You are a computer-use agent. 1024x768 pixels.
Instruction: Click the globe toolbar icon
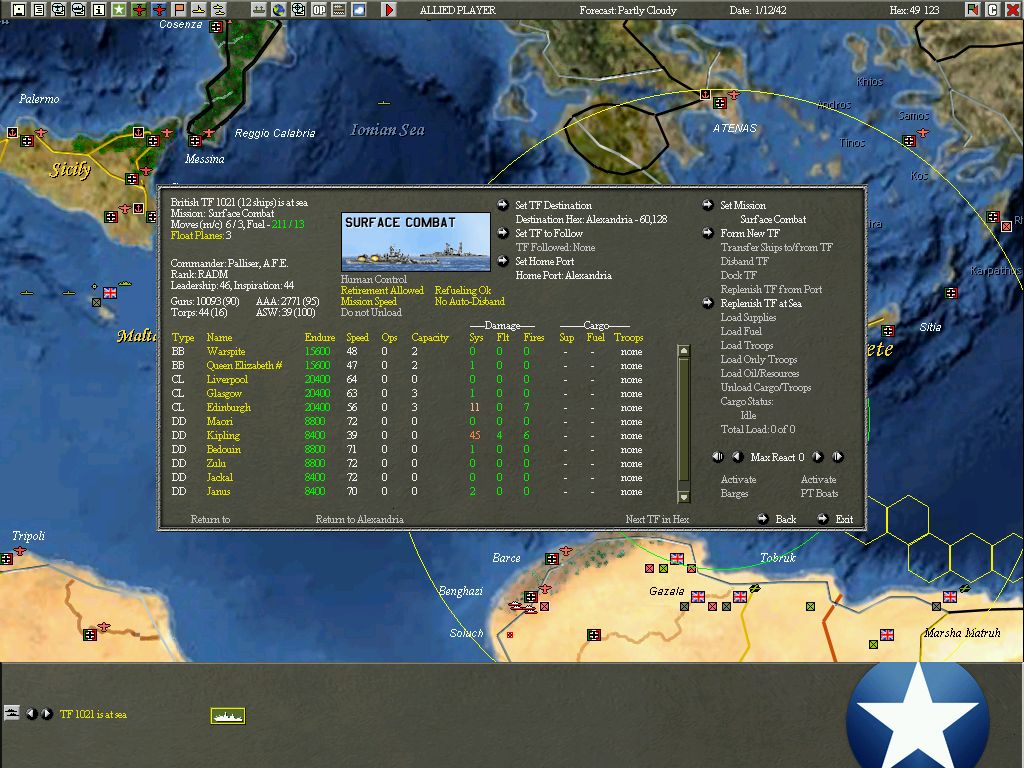[279, 9]
